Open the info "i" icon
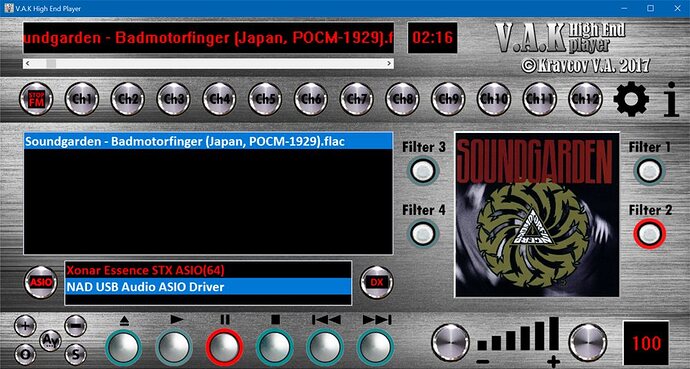The height and width of the screenshot is (369, 690). [671, 99]
